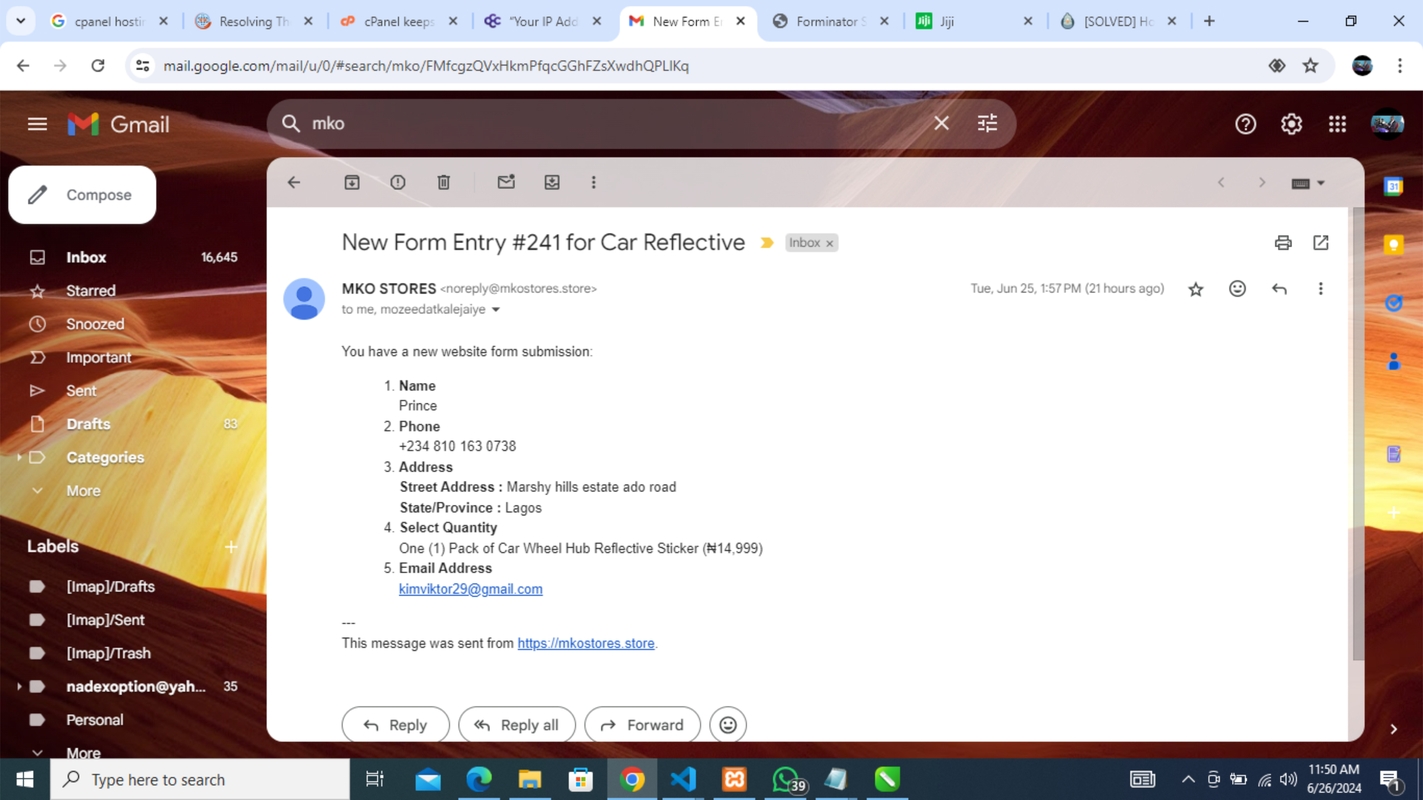Open Gmail main menu hamburger icon
Screen dimensions: 1423x800
(37, 124)
